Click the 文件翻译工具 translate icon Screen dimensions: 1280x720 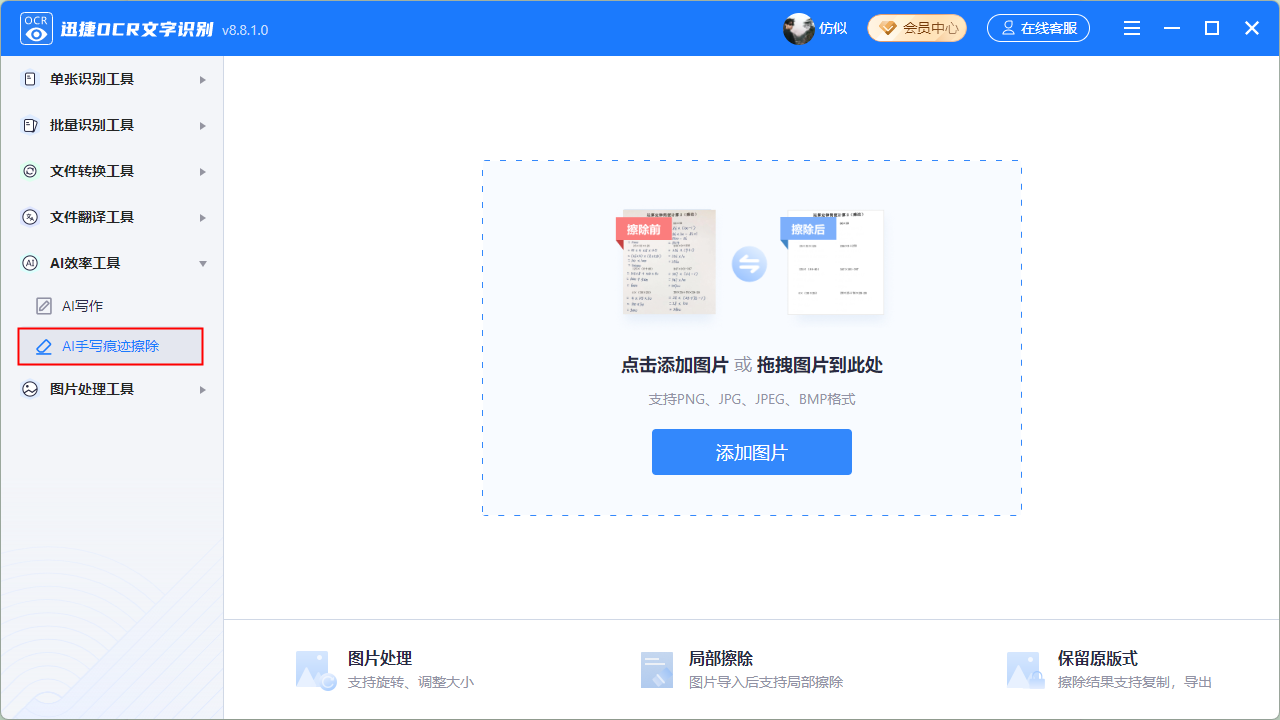point(30,217)
